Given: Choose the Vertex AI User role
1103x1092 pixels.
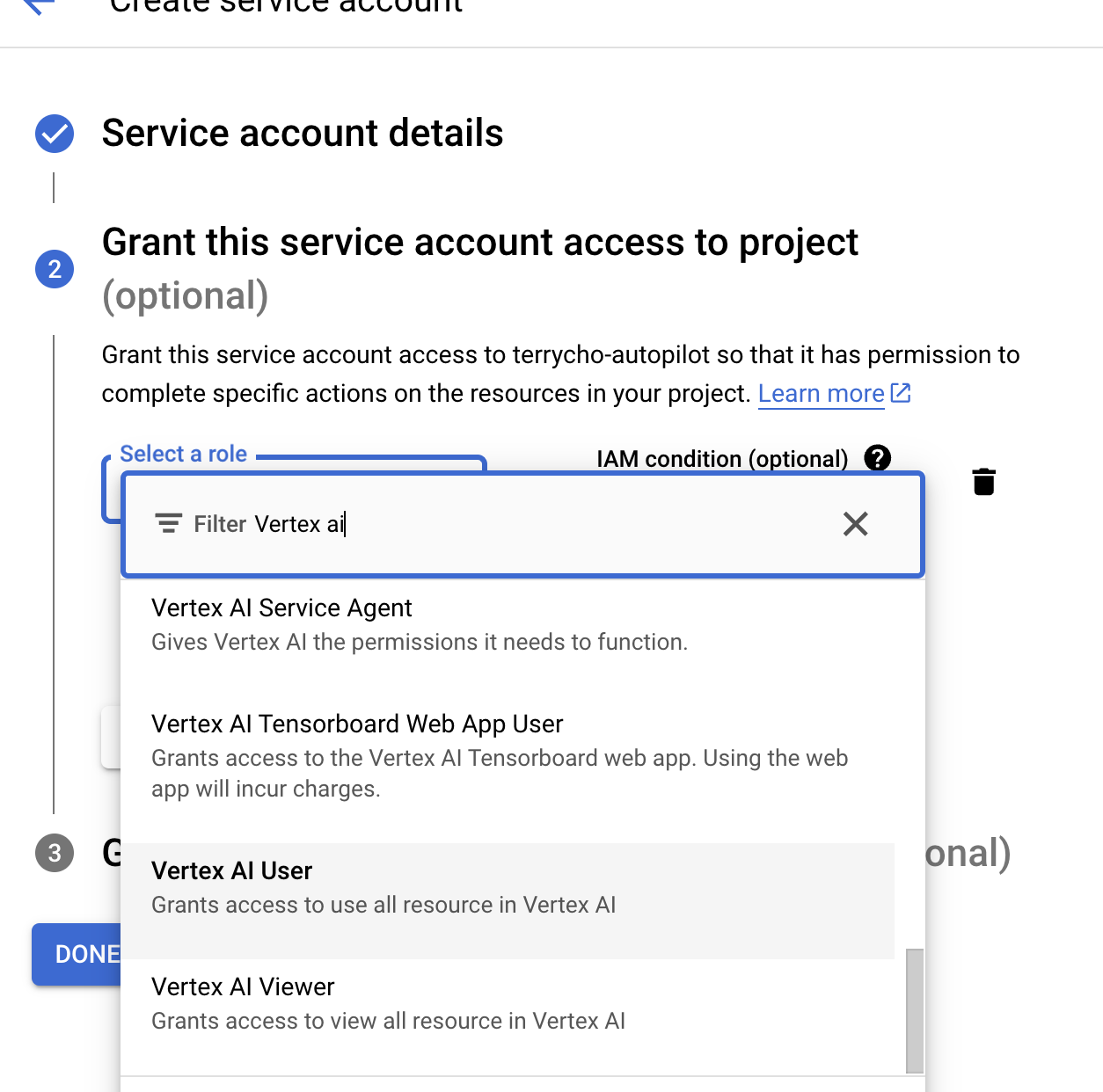Looking at the screenshot, I should tap(508, 901).
